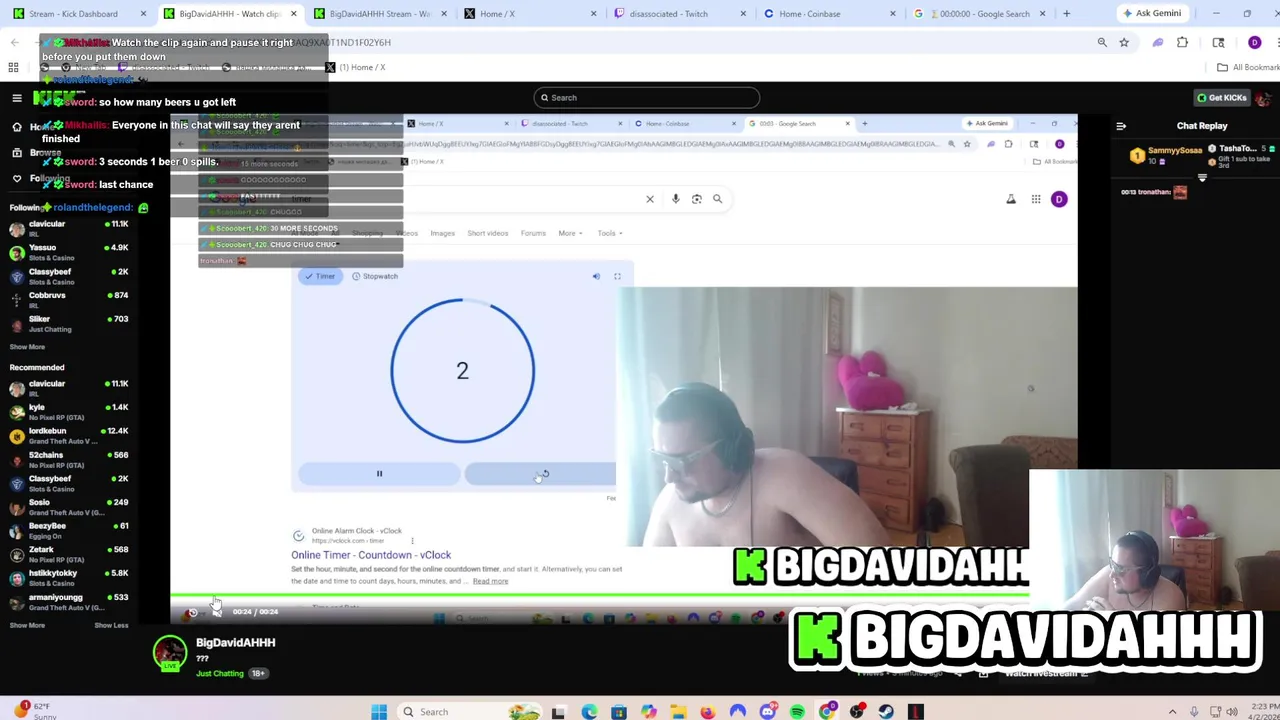1280x720 pixels.
Task: Open Chrome profile avatar D
Action: coord(1254,42)
